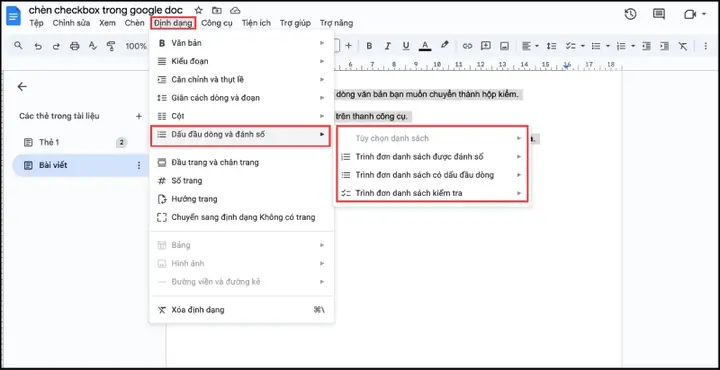The width and height of the screenshot is (720, 370).
Task: Increase font size with plus button
Action: point(349,45)
